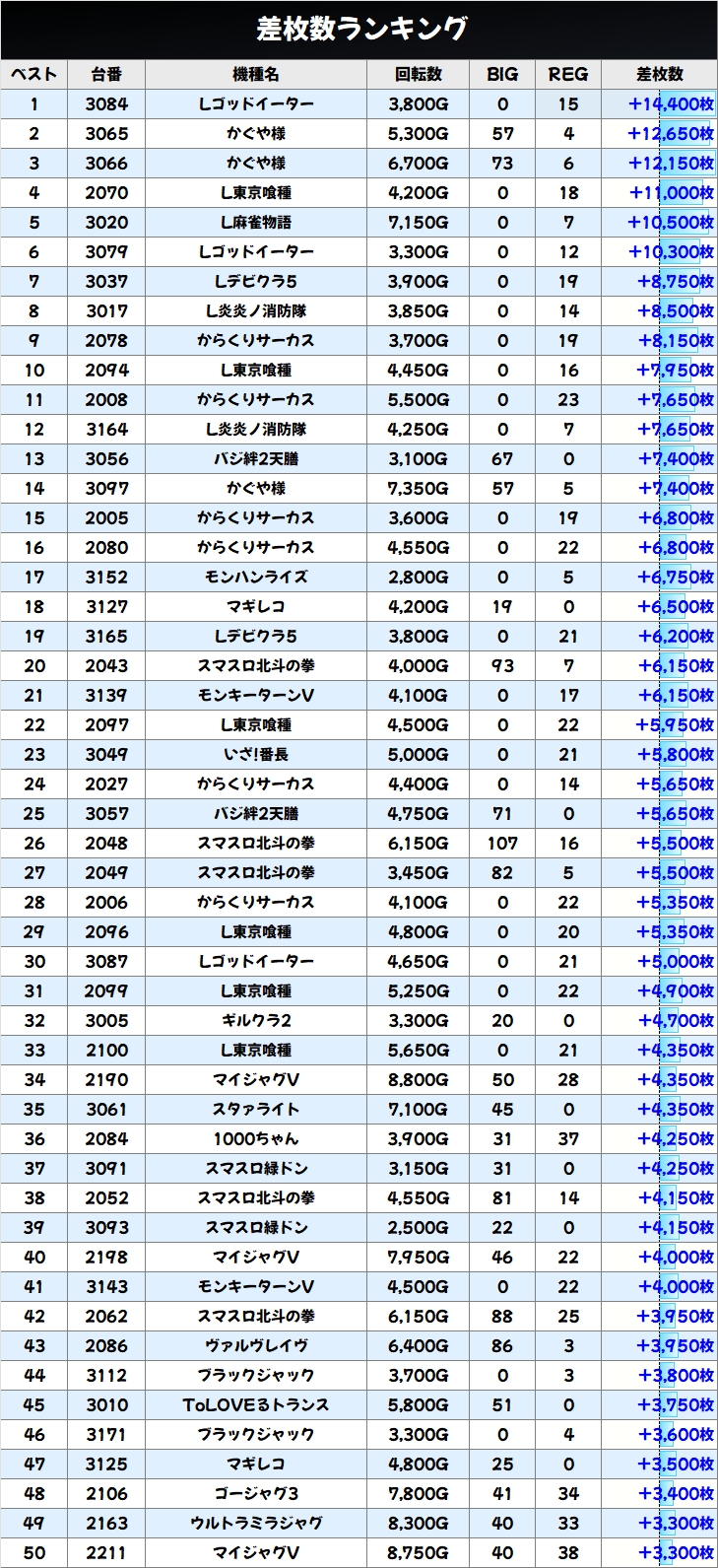Select the ウルトラミラジャグ machine name
The height and width of the screenshot is (1568, 718).
[256, 1523]
